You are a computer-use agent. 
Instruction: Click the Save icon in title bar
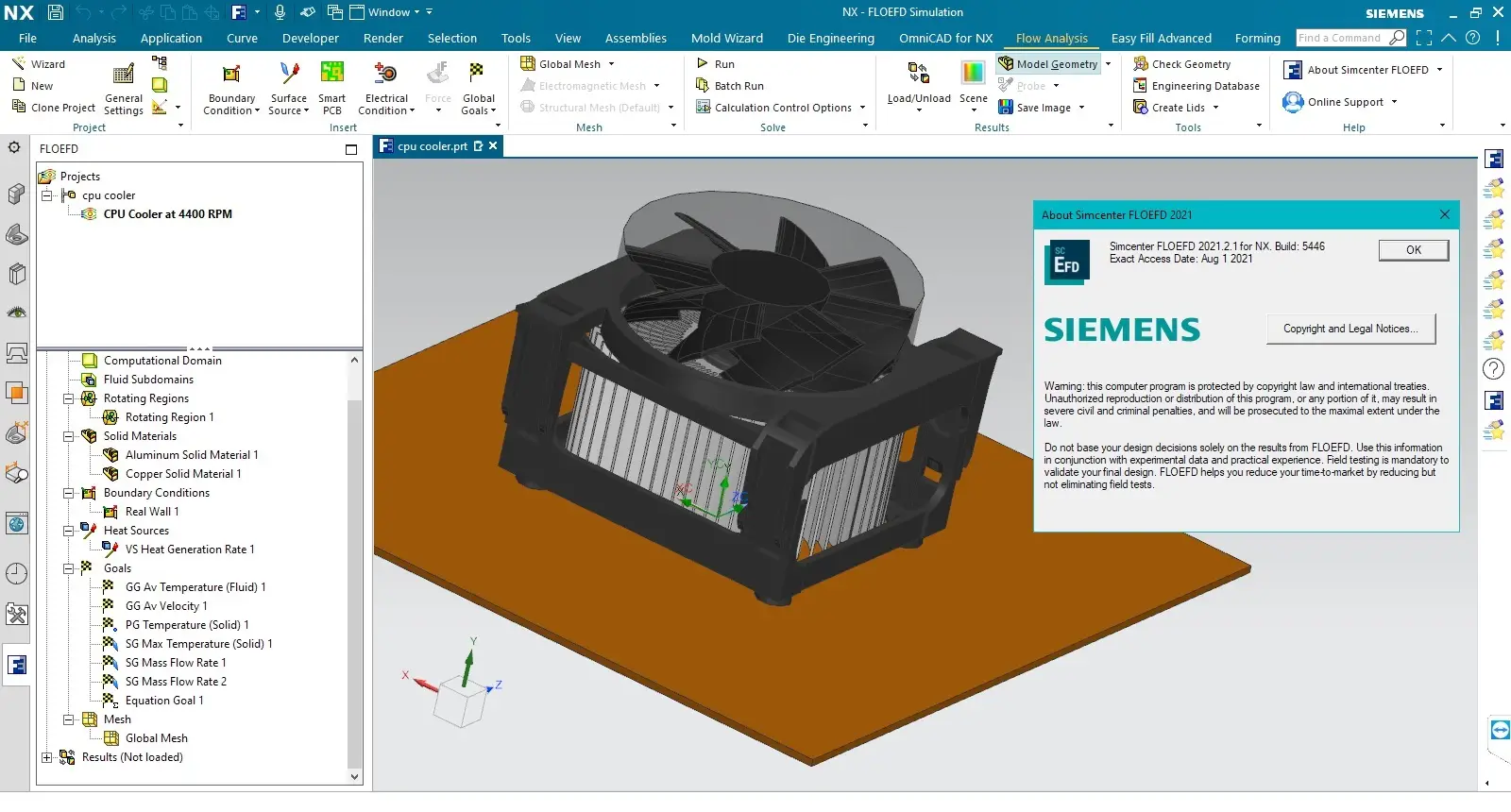tap(55, 12)
